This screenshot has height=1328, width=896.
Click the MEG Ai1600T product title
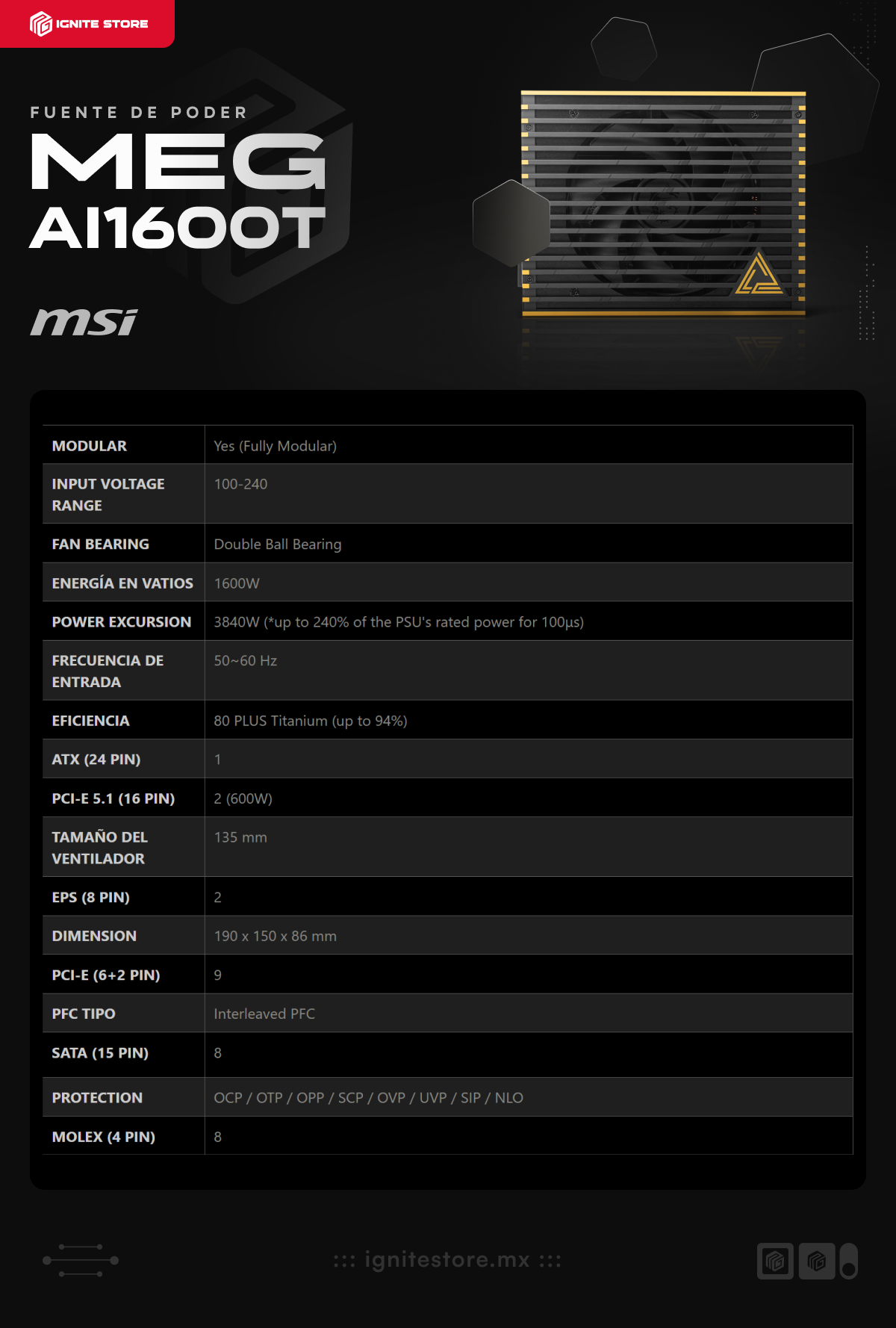(x=178, y=192)
